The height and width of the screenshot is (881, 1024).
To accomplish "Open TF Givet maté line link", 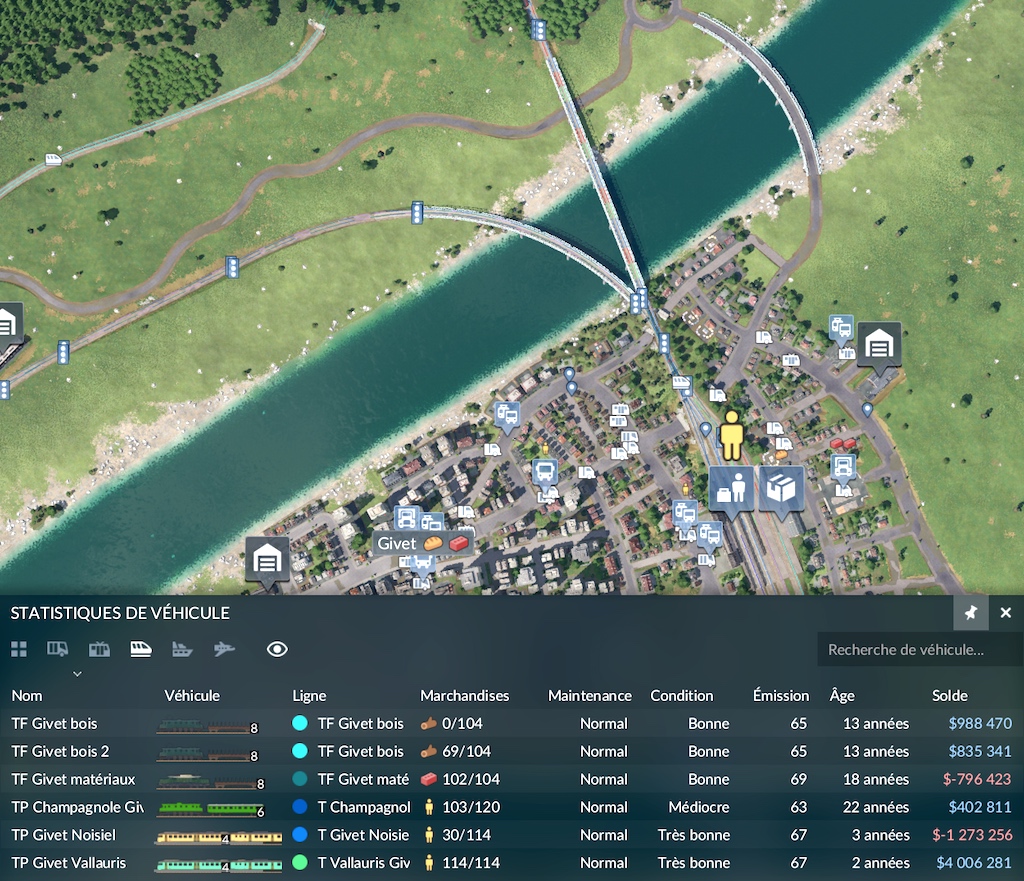I will [363, 779].
